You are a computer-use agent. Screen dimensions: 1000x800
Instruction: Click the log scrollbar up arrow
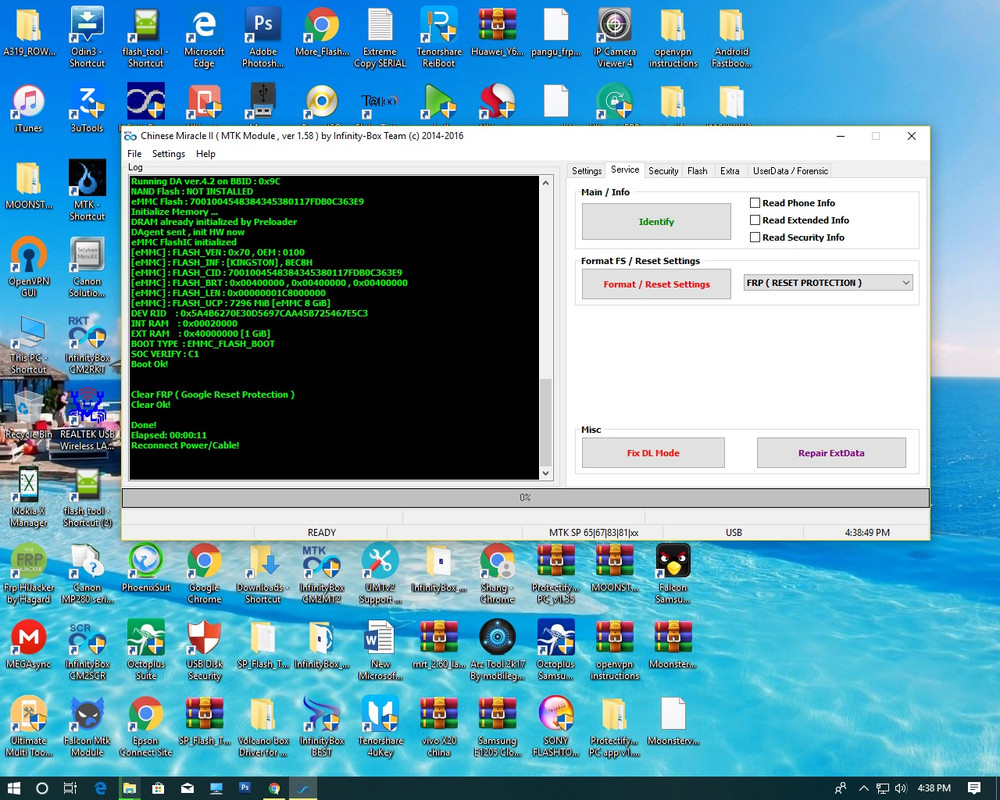click(x=546, y=183)
